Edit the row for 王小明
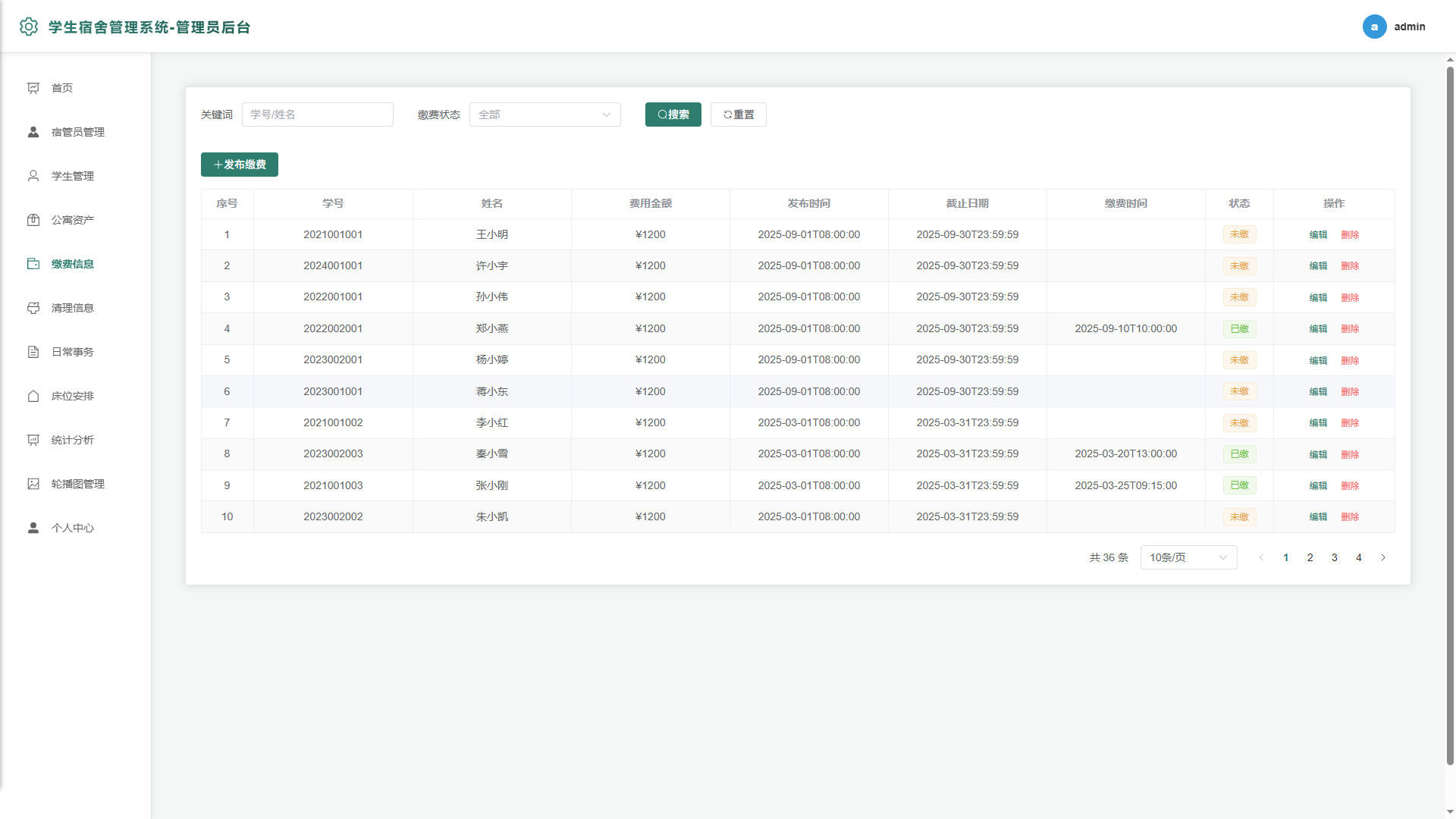 click(1318, 235)
